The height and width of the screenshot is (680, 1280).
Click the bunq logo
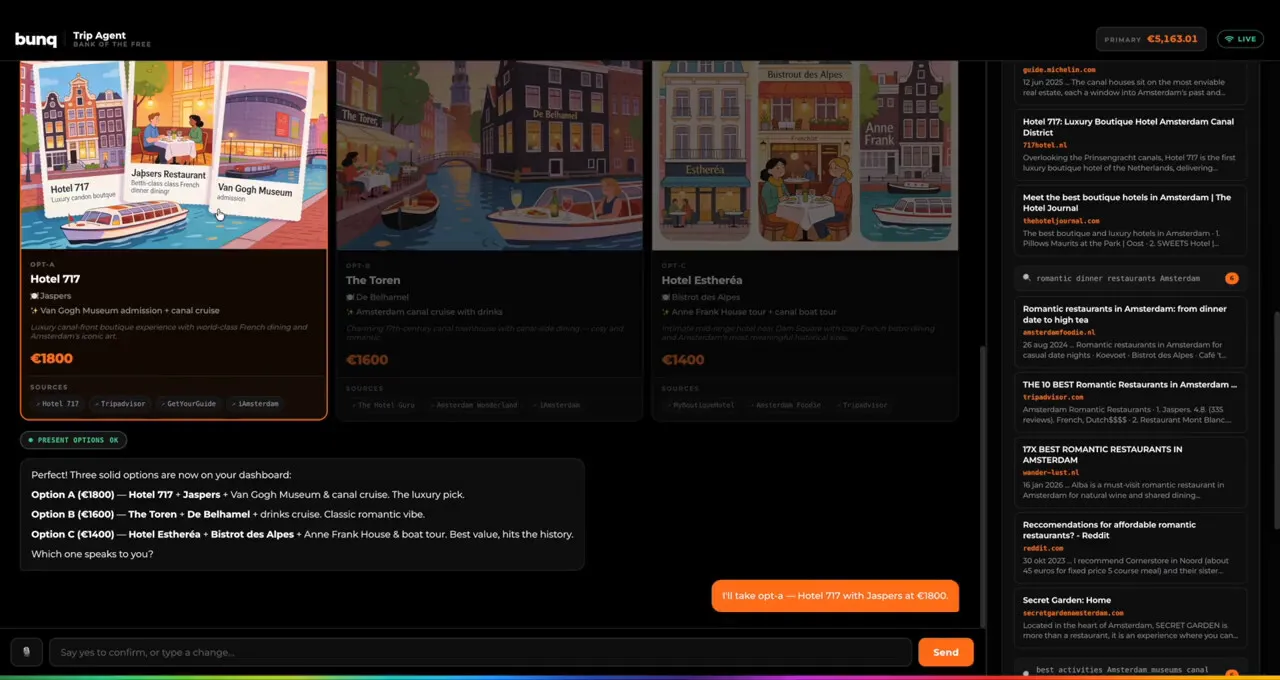(x=36, y=40)
